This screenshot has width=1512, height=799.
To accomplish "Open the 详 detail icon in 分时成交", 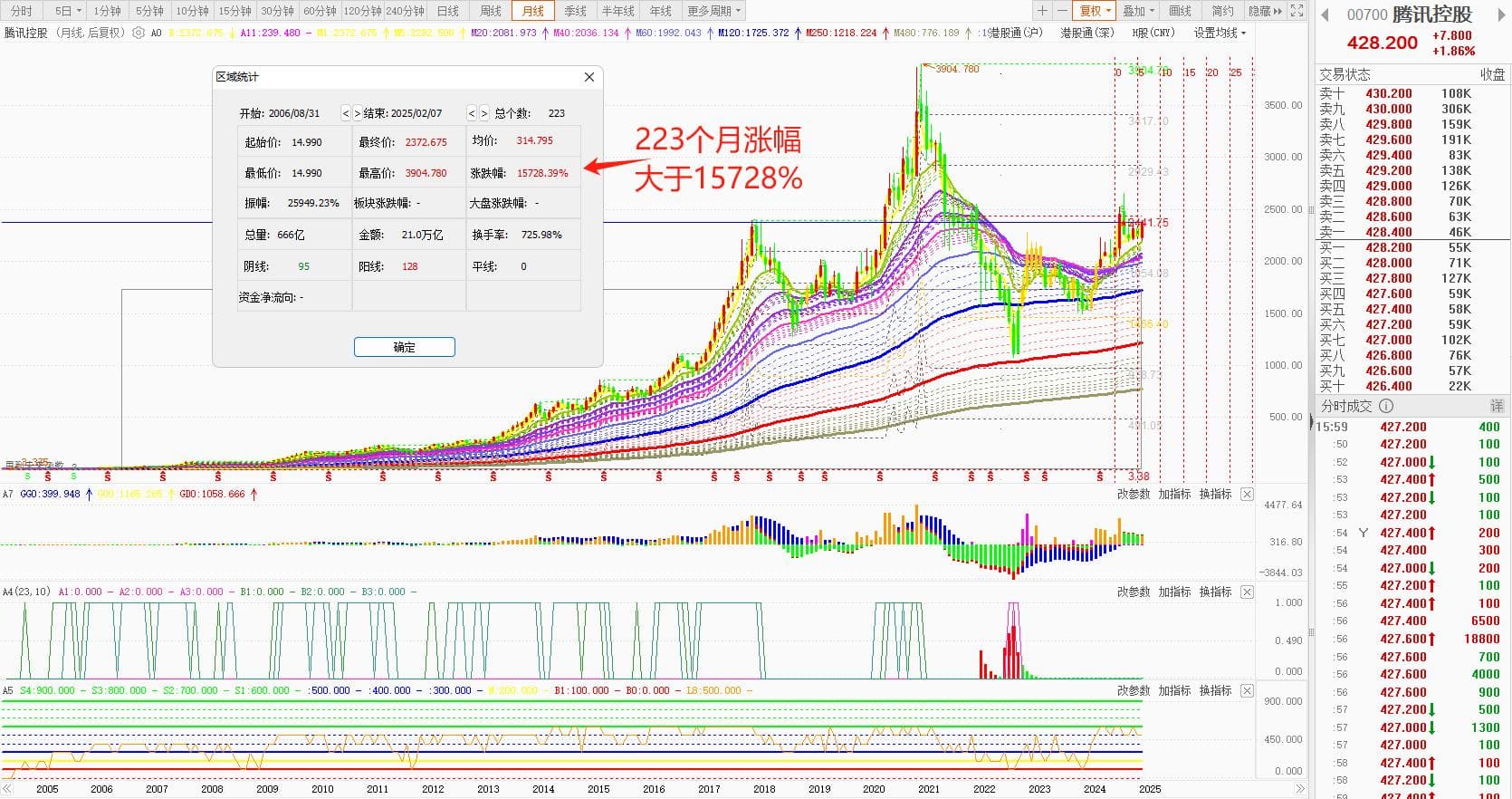I will point(1497,406).
